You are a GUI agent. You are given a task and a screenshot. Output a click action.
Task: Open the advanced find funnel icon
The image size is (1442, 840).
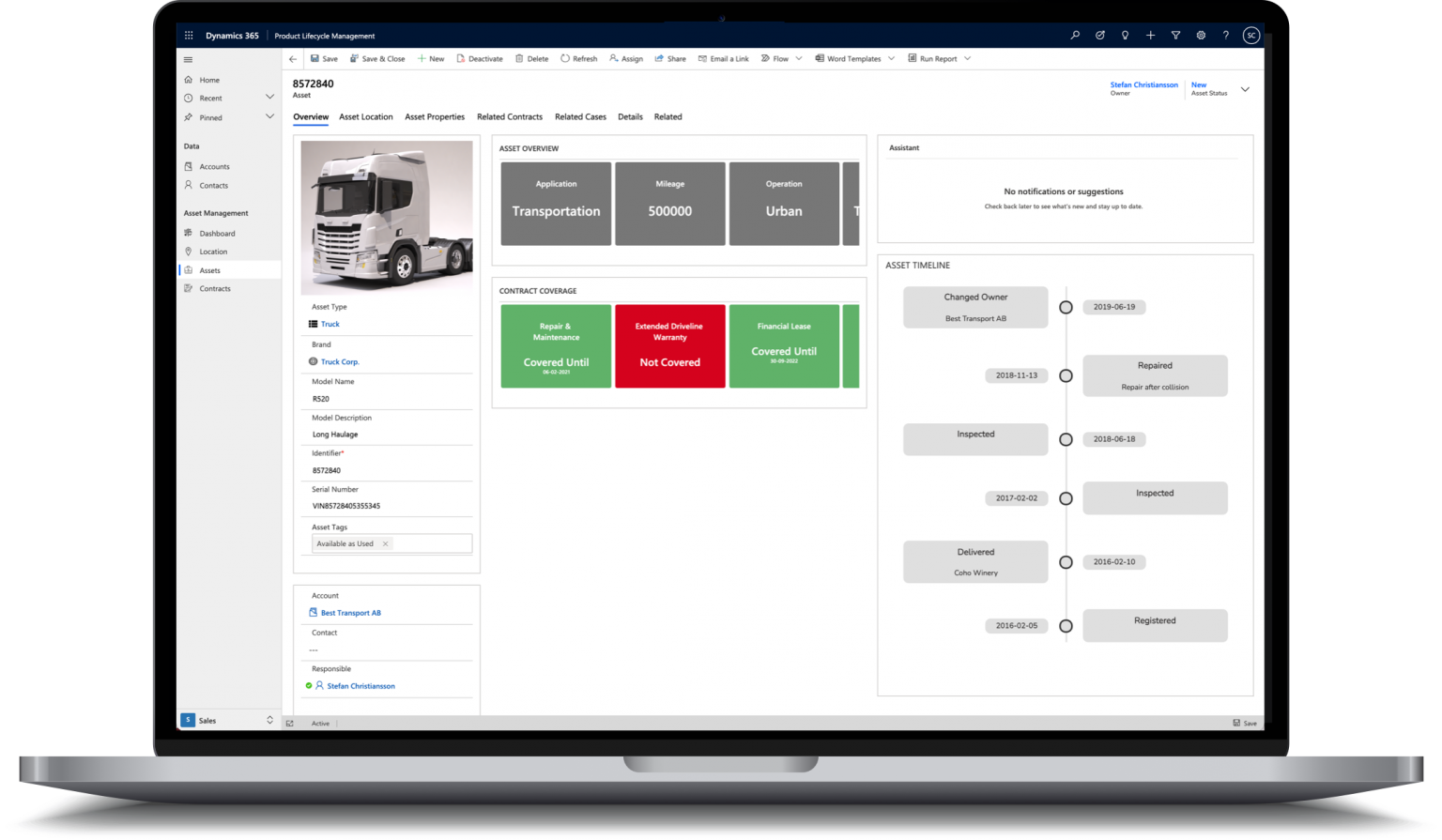tap(1175, 36)
